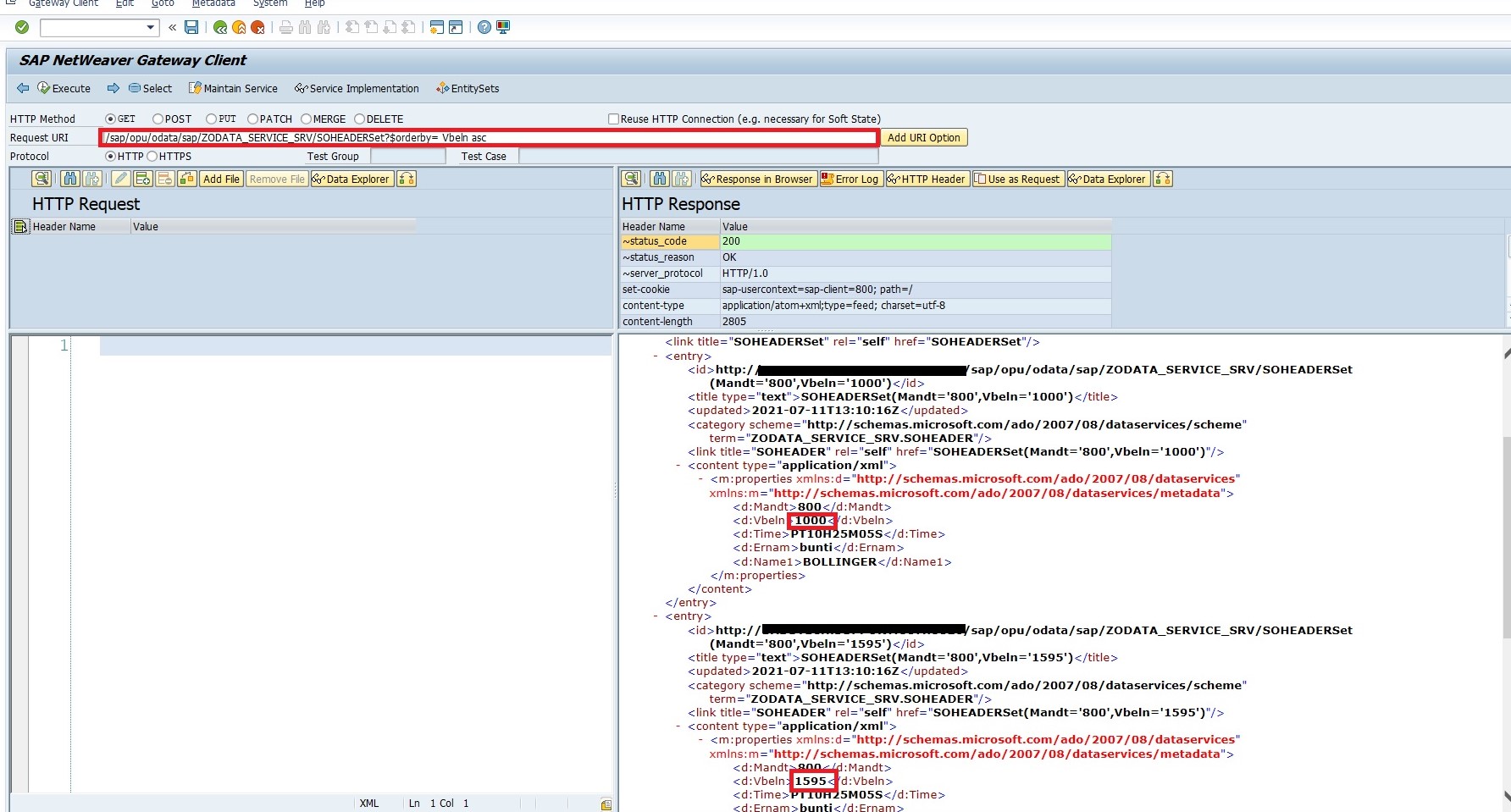The width and height of the screenshot is (1511, 812).
Task: Select the Find binoculars icon in HTTP Request toolbar
Action: pos(69,179)
